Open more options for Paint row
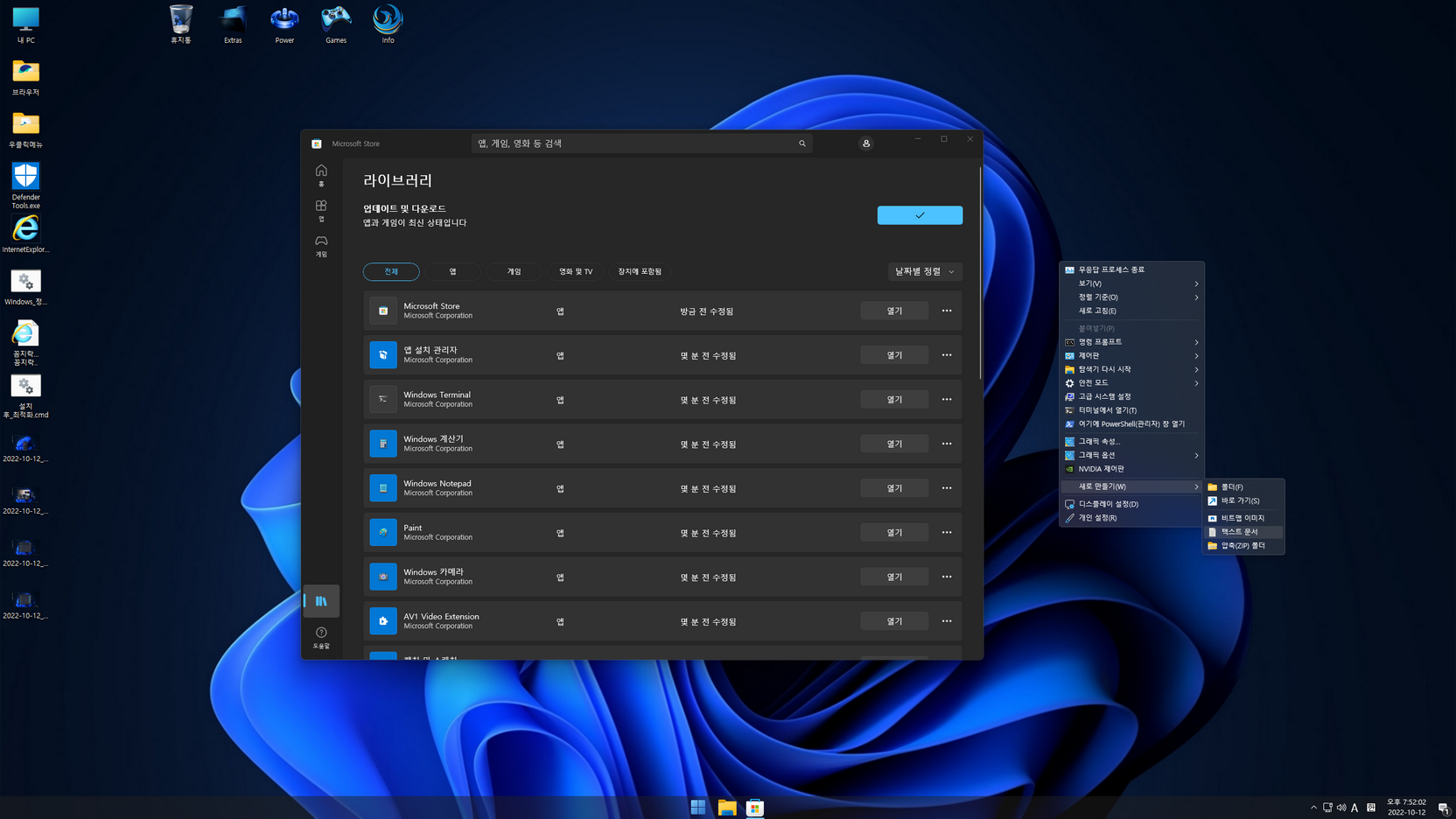The height and width of the screenshot is (819, 1456). click(x=947, y=532)
